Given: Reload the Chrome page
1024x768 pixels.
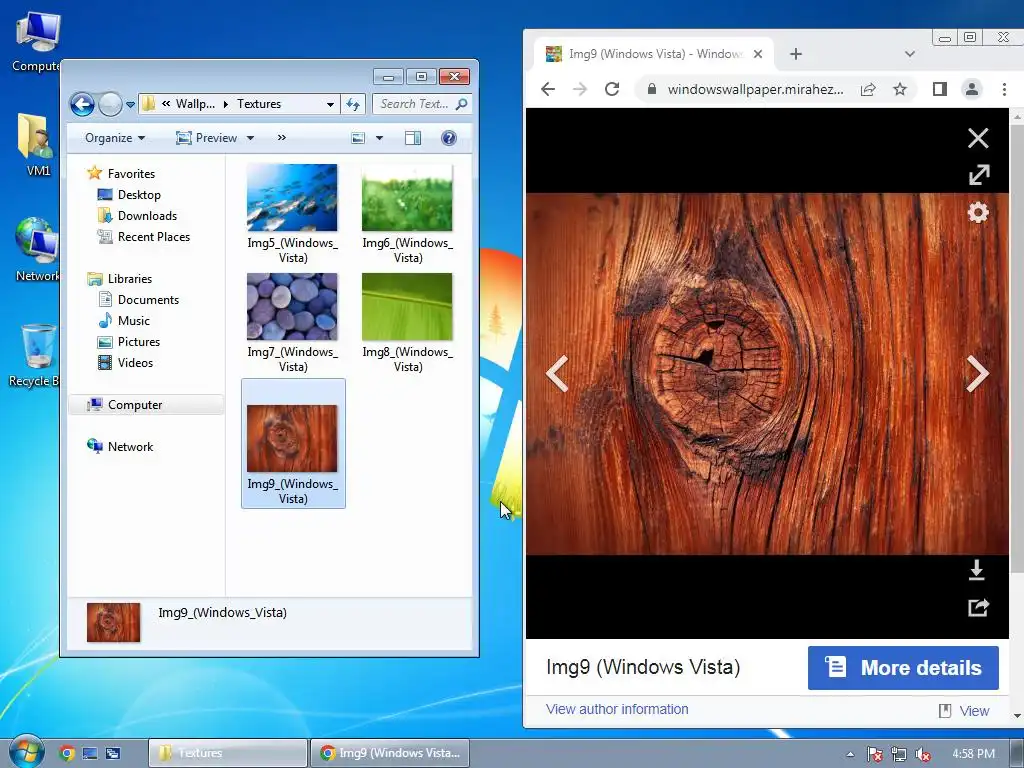Looking at the screenshot, I should 611,89.
